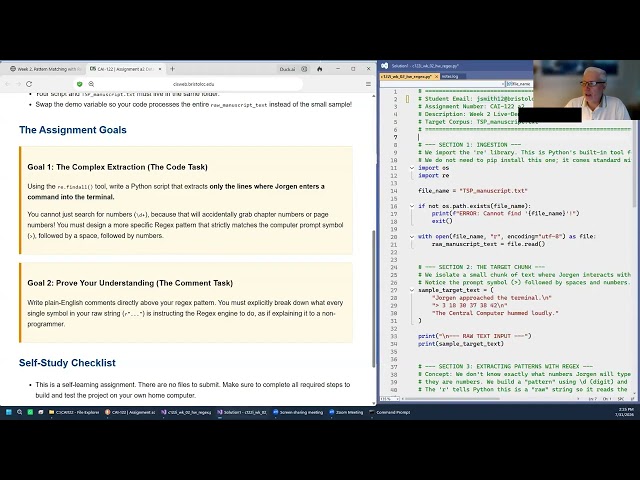Click the file_name = "TSP_manuscript.txt" code line

473,191
